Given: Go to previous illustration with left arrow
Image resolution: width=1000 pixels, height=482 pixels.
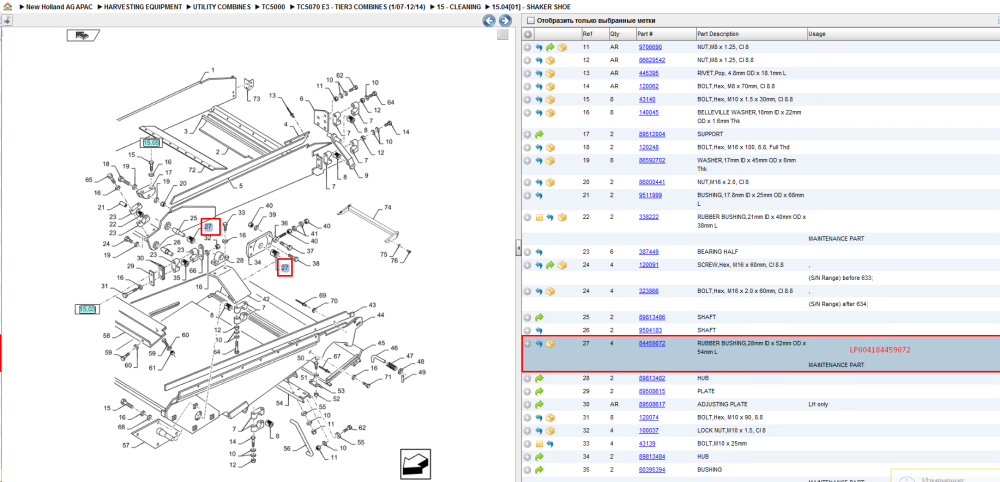Looking at the screenshot, I should tap(489, 21).
